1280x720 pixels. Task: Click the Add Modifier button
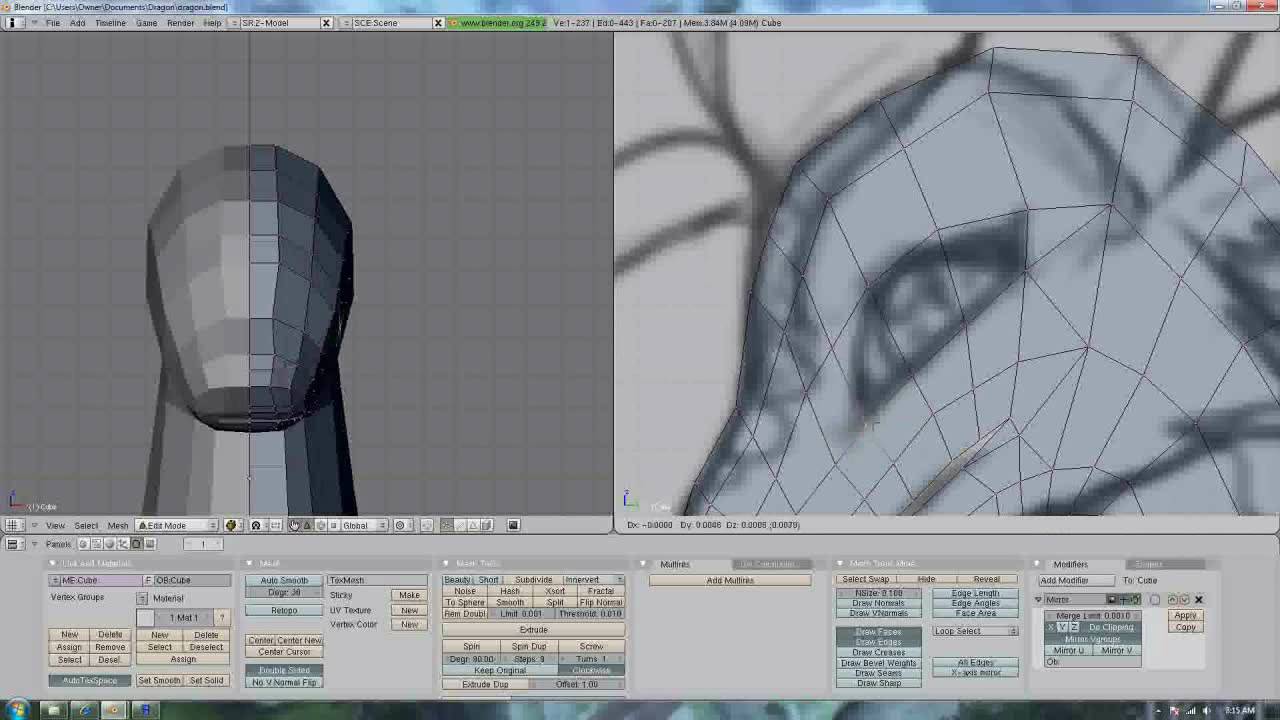(x=1077, y=580)
